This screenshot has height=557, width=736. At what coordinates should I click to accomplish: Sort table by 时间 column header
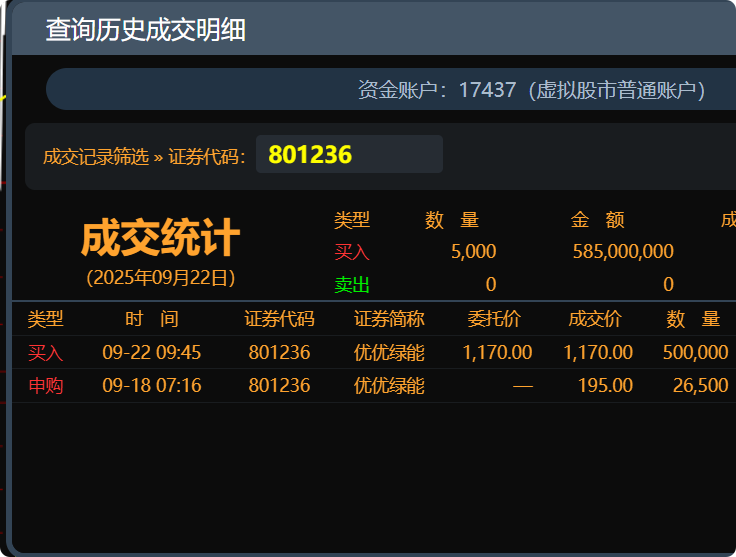point(151,319)
